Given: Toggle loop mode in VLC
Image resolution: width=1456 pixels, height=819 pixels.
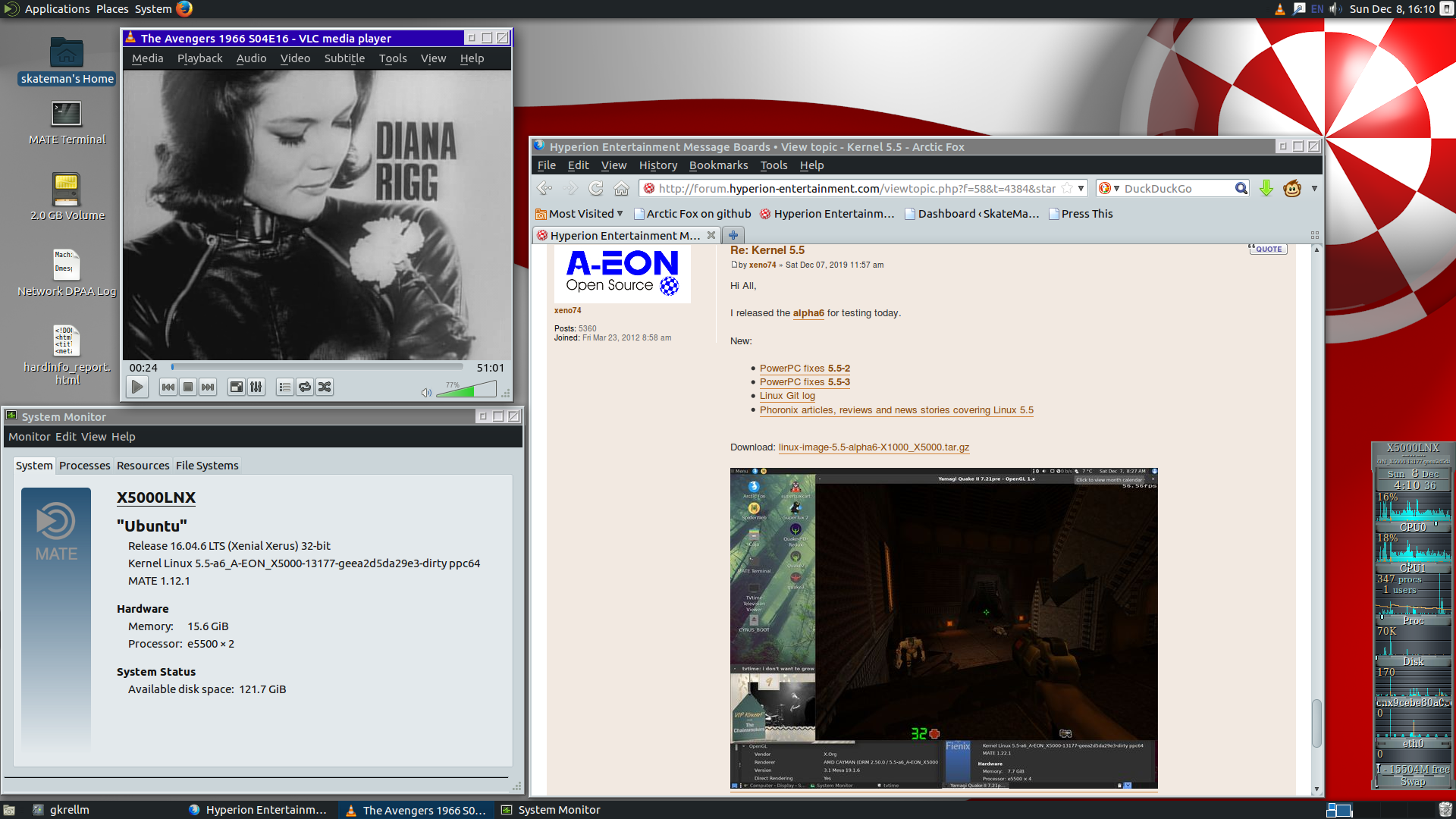Looking at the screenshot, I should (305, 388).
